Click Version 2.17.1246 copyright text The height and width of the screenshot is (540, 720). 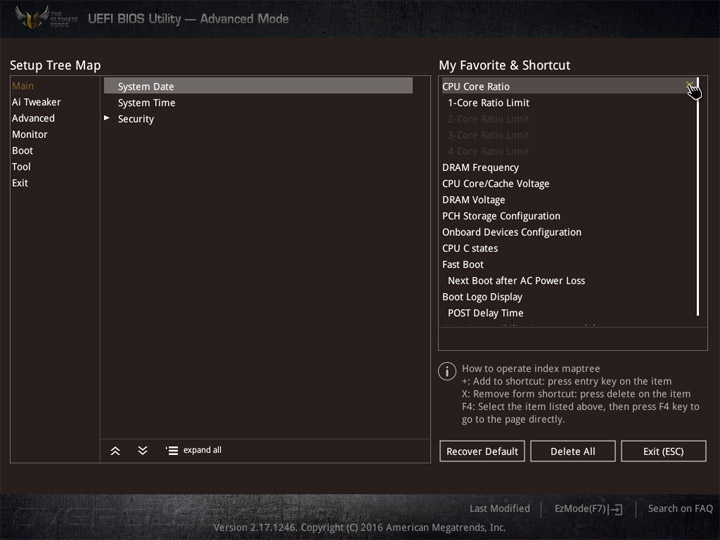pyautogui.click(x=360, y=527)
